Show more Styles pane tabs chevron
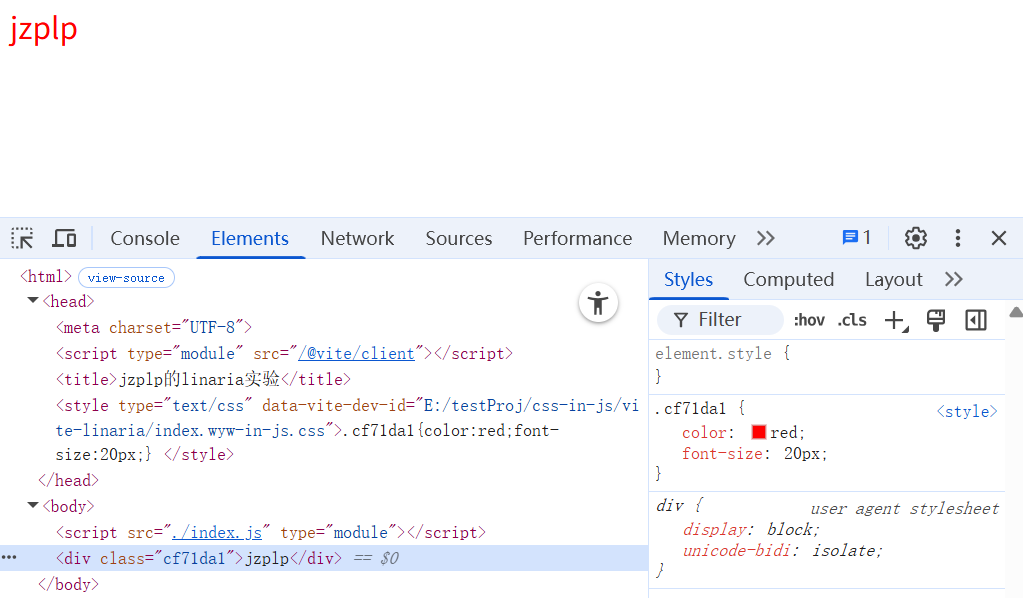The height and width of the screenshot is (598, 1023). [x=953, y=279]
